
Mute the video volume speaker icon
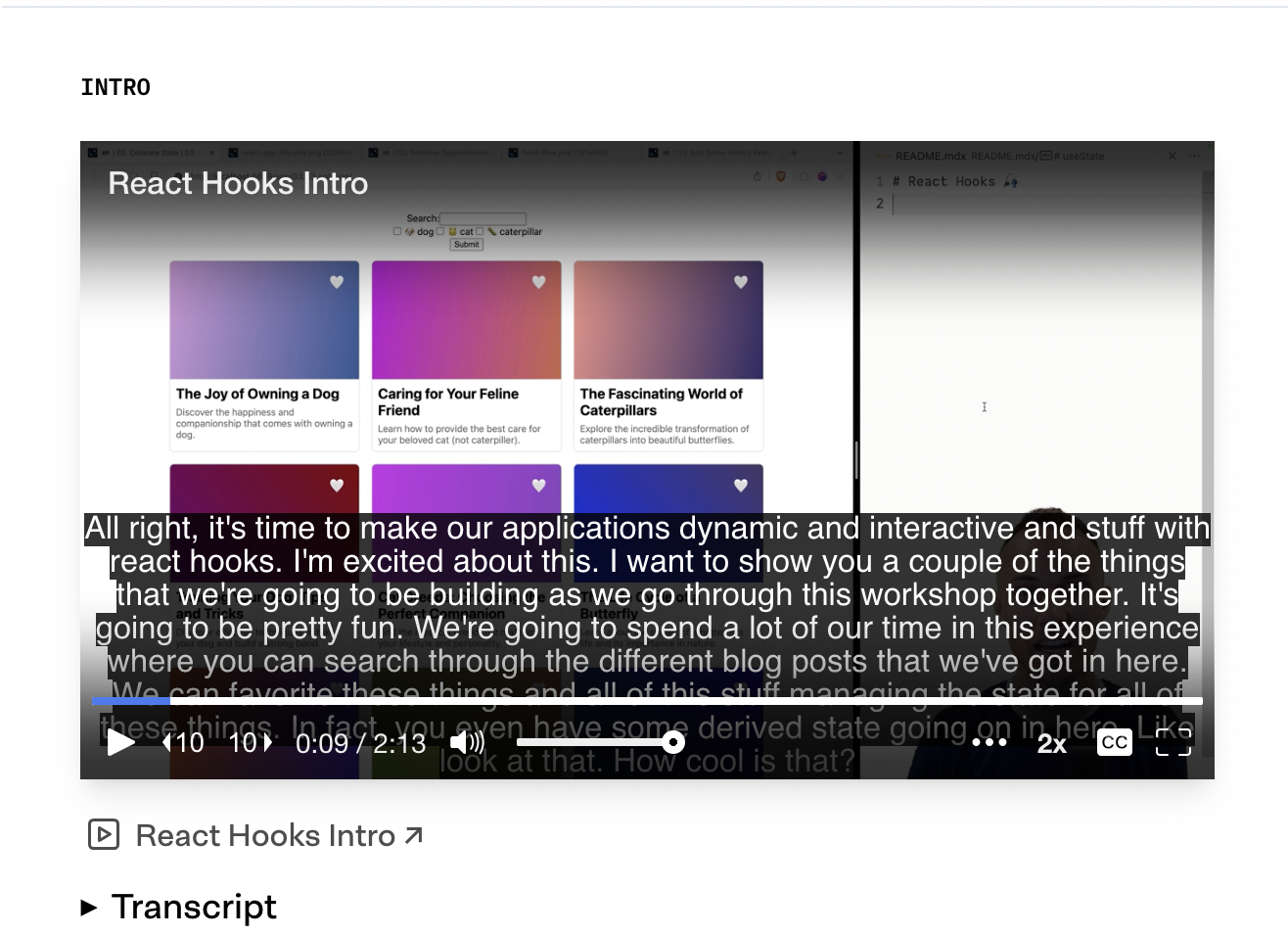(x=467, y=743)
